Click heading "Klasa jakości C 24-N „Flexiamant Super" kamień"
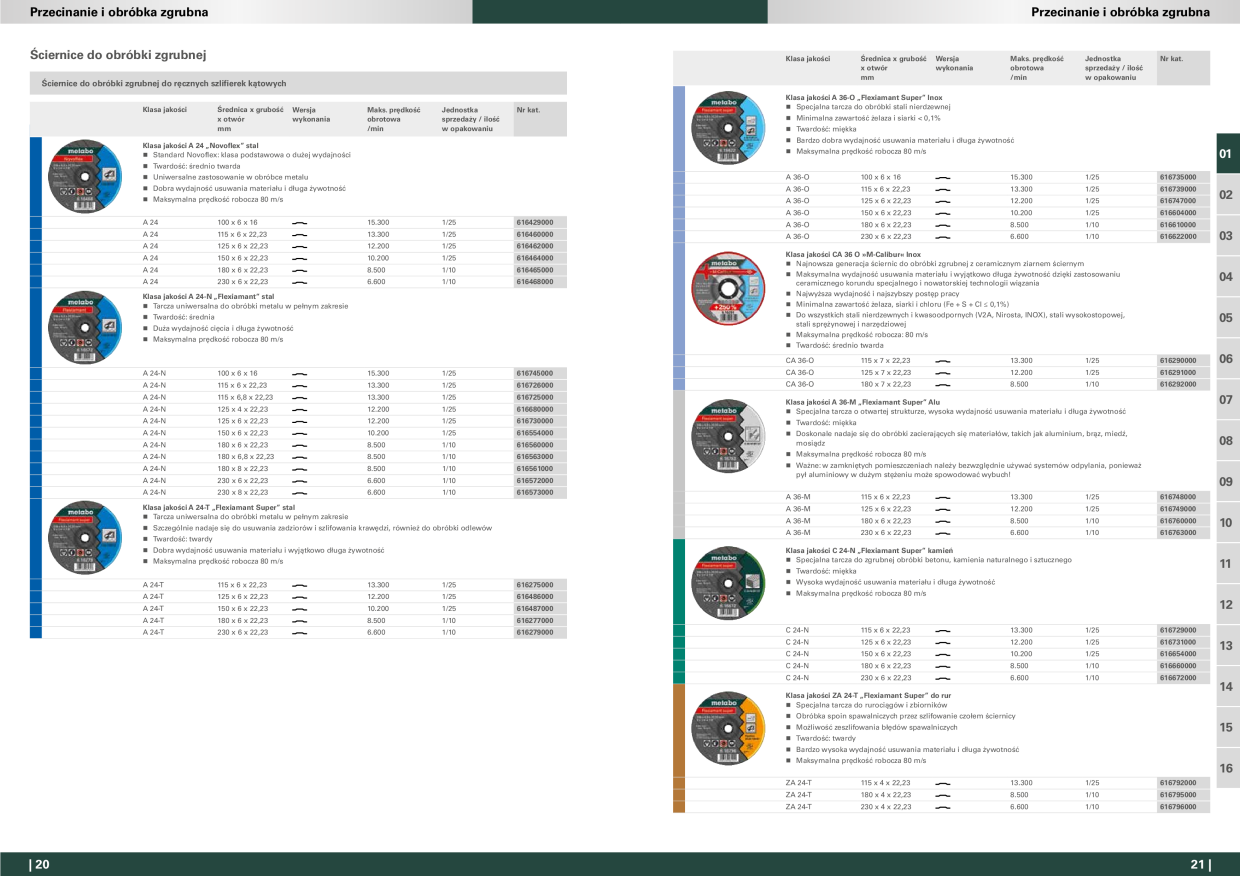Viewport: 1240px width, 876px height. pyautogui.click(x=868, y=551)
